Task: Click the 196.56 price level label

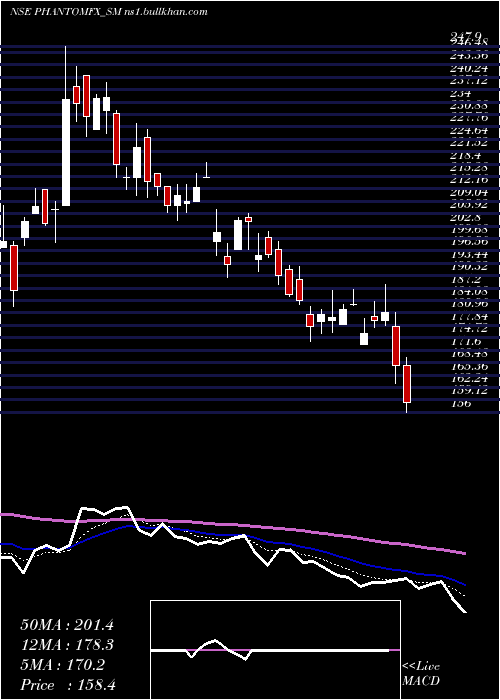Action: click(x=469, y=243)
